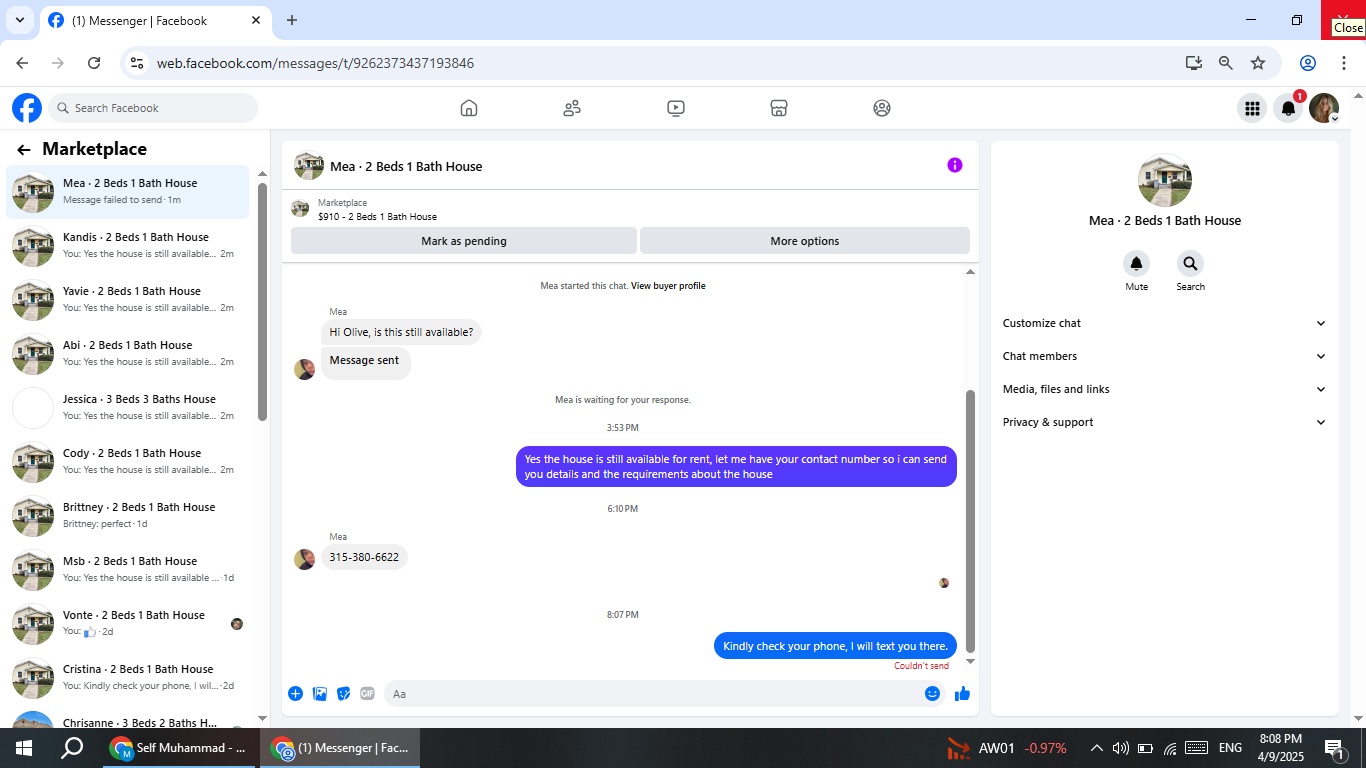Viewport: 1366px width, 768px height.
Task: Open the Jessica · 3 Beds 3 Baths House chat
Action: click(128, 407)
